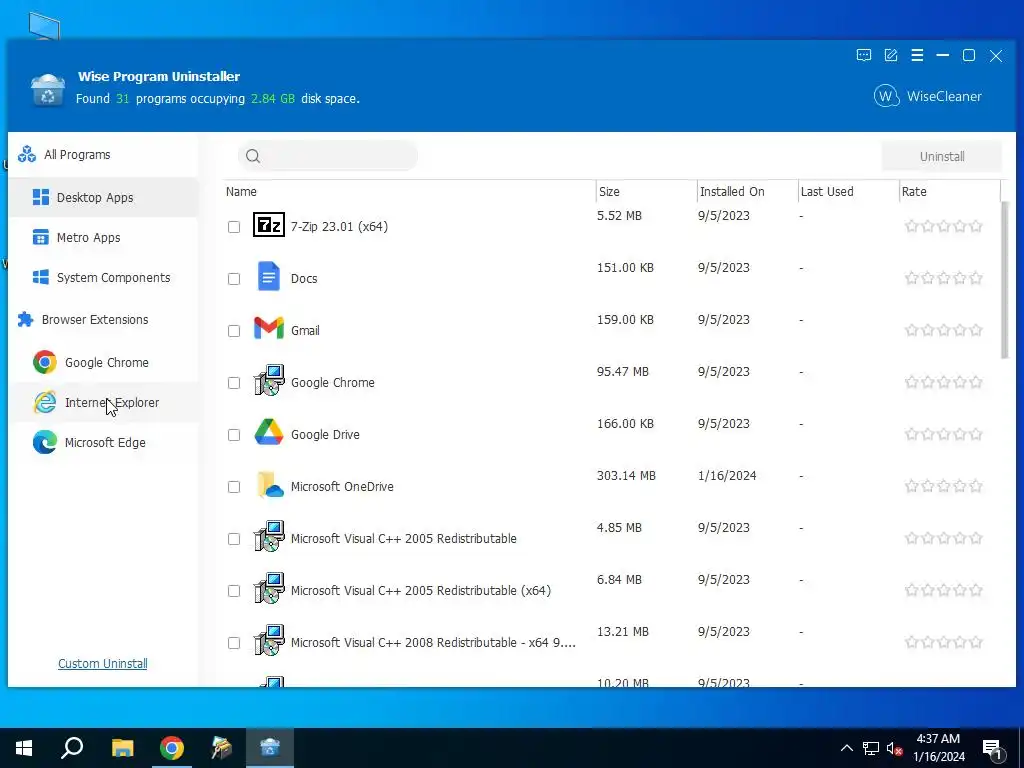
Task: Open taskbar search
Action: (x=72, y=748)
